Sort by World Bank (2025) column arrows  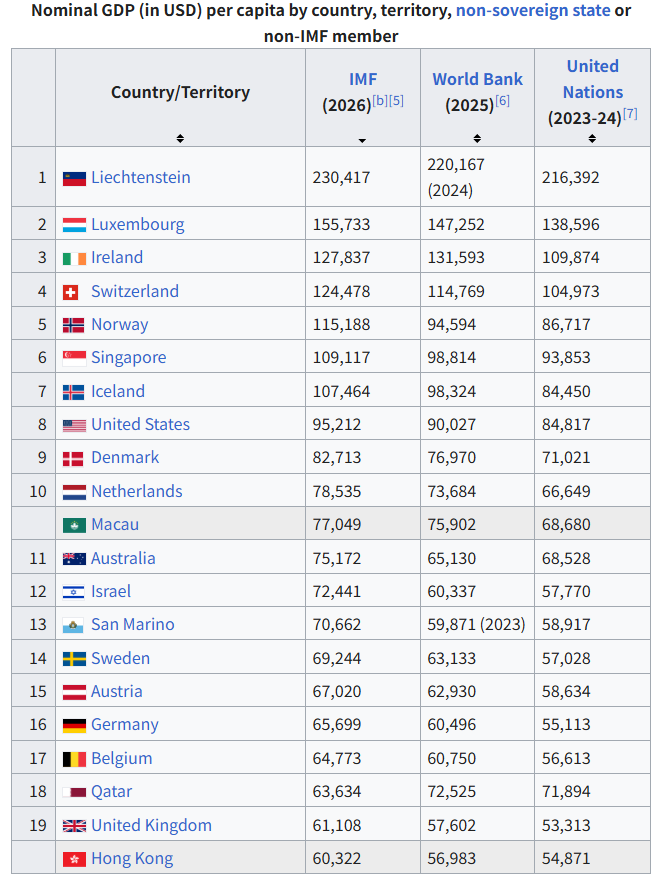coord(477,138)
